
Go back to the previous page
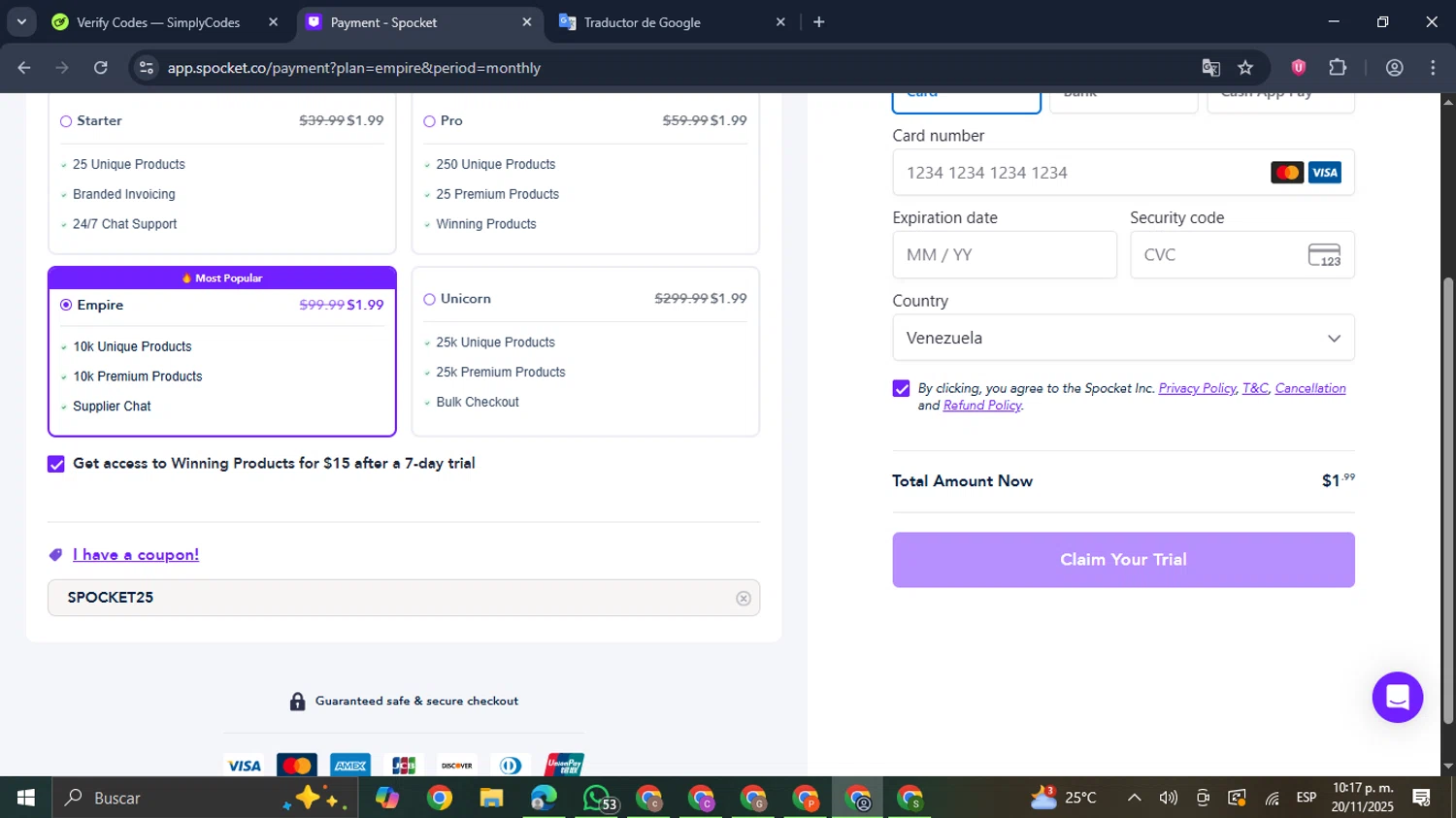click(24, 68)
